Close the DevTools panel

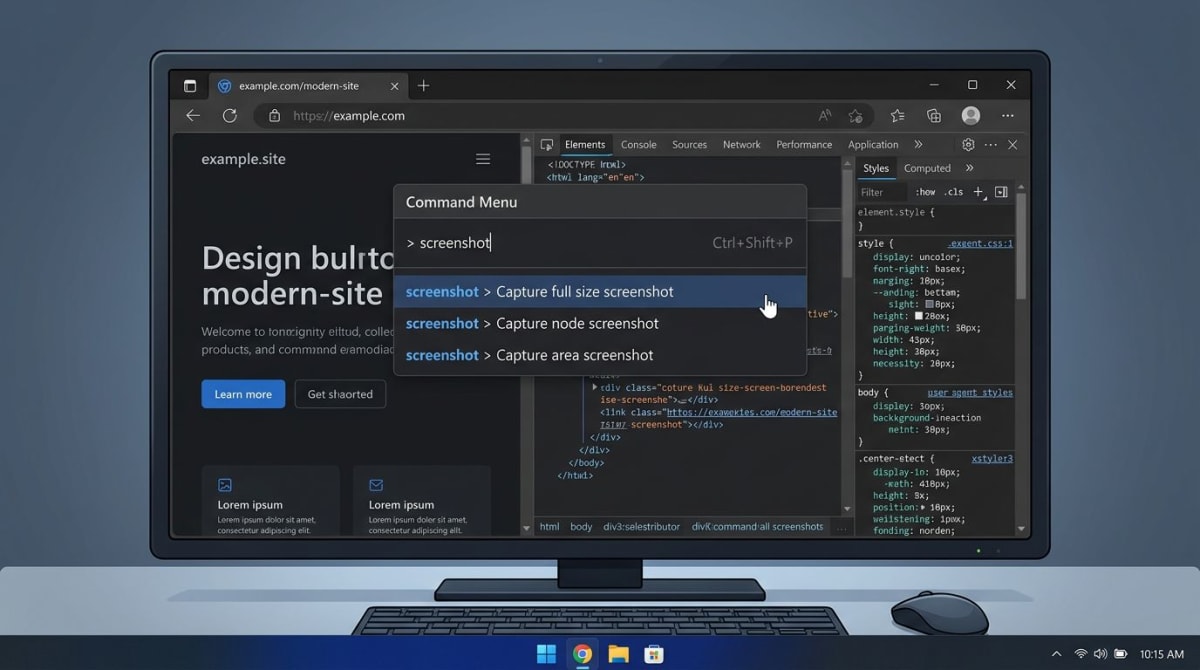tap(1013, 145)
